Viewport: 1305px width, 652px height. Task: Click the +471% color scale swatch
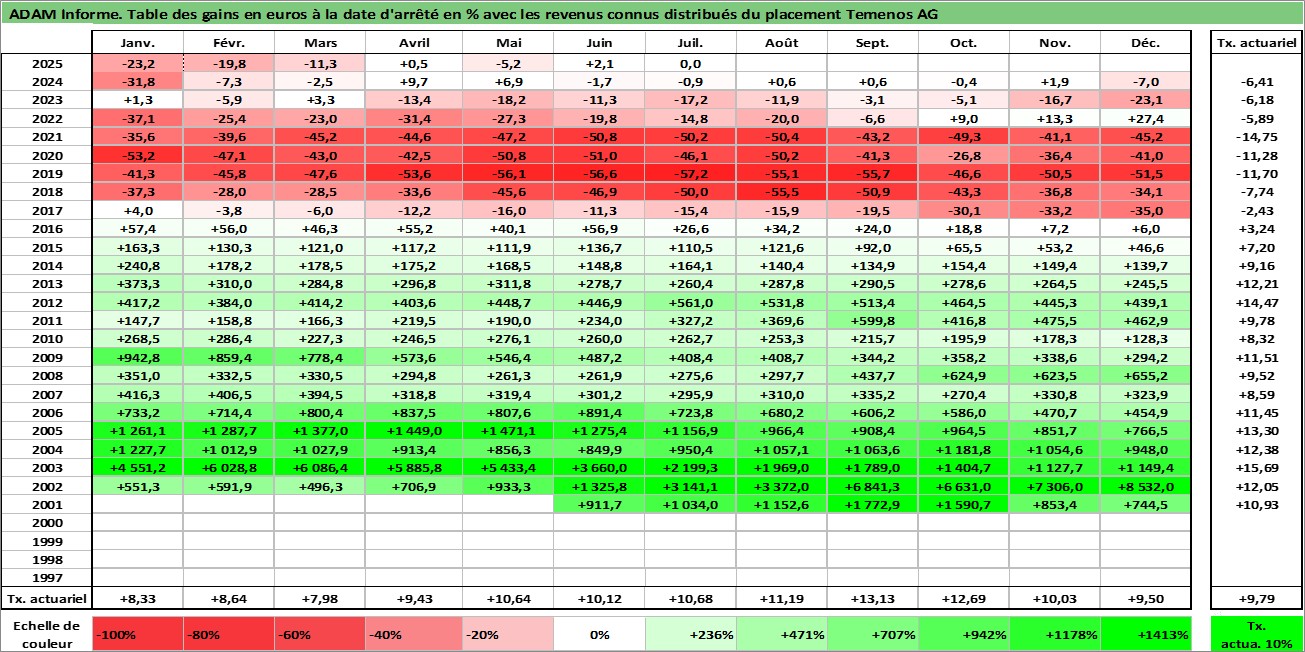point(782,634)
